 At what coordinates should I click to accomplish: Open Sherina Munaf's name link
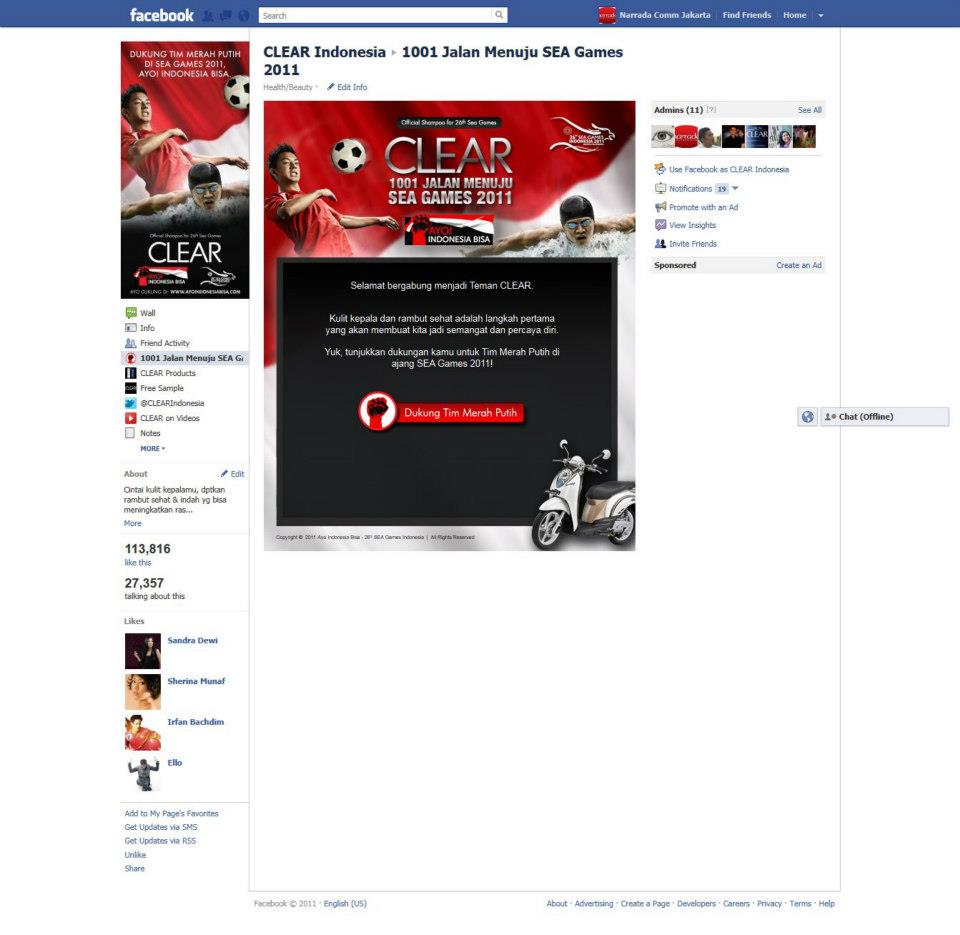[x=196, y=681]
